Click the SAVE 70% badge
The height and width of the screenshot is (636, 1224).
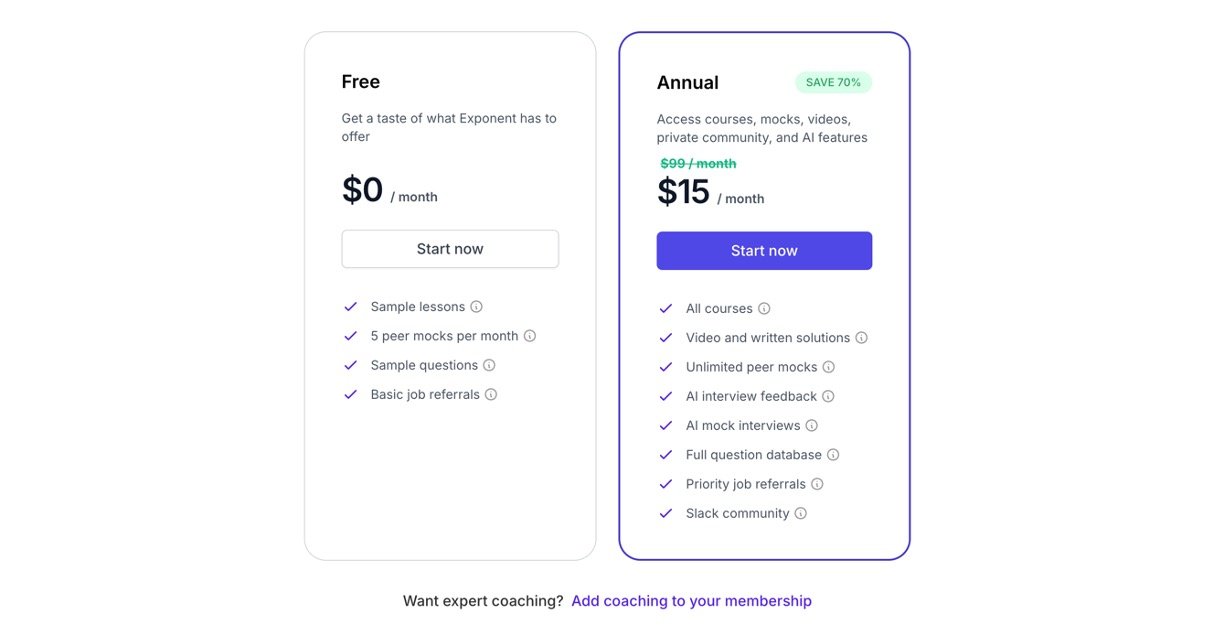833,82
